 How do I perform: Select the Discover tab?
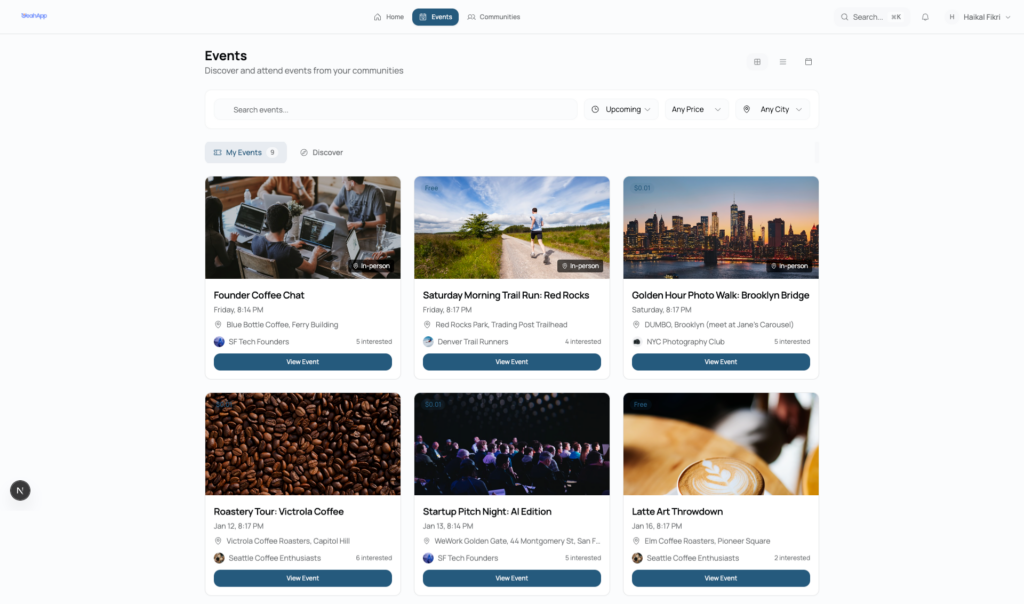click(x=321, y=152)
